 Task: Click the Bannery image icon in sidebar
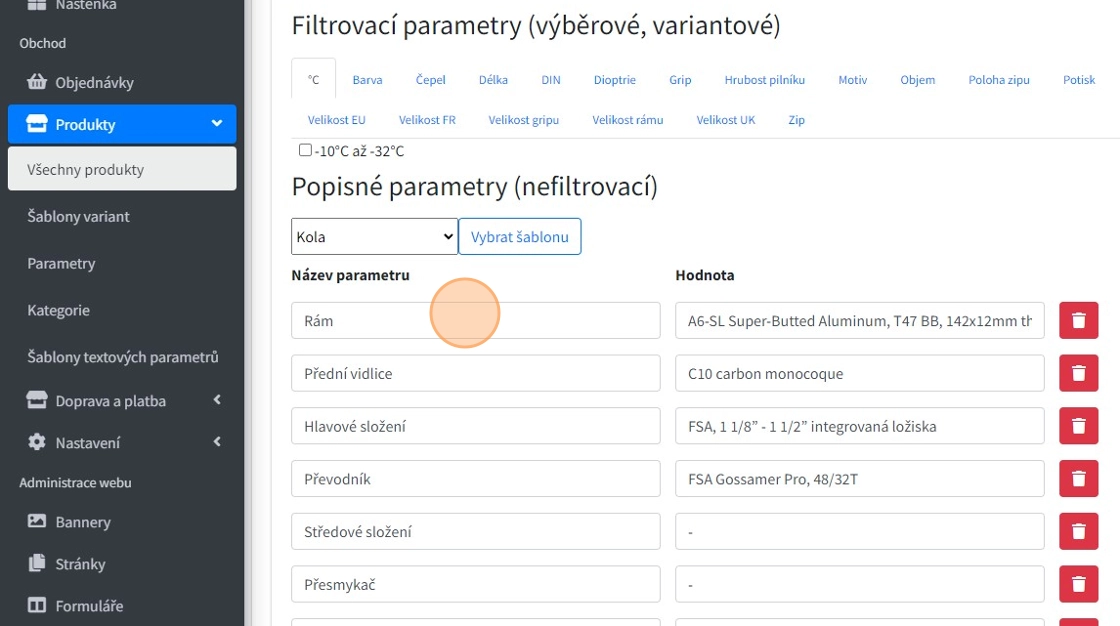tap(37, 521)
